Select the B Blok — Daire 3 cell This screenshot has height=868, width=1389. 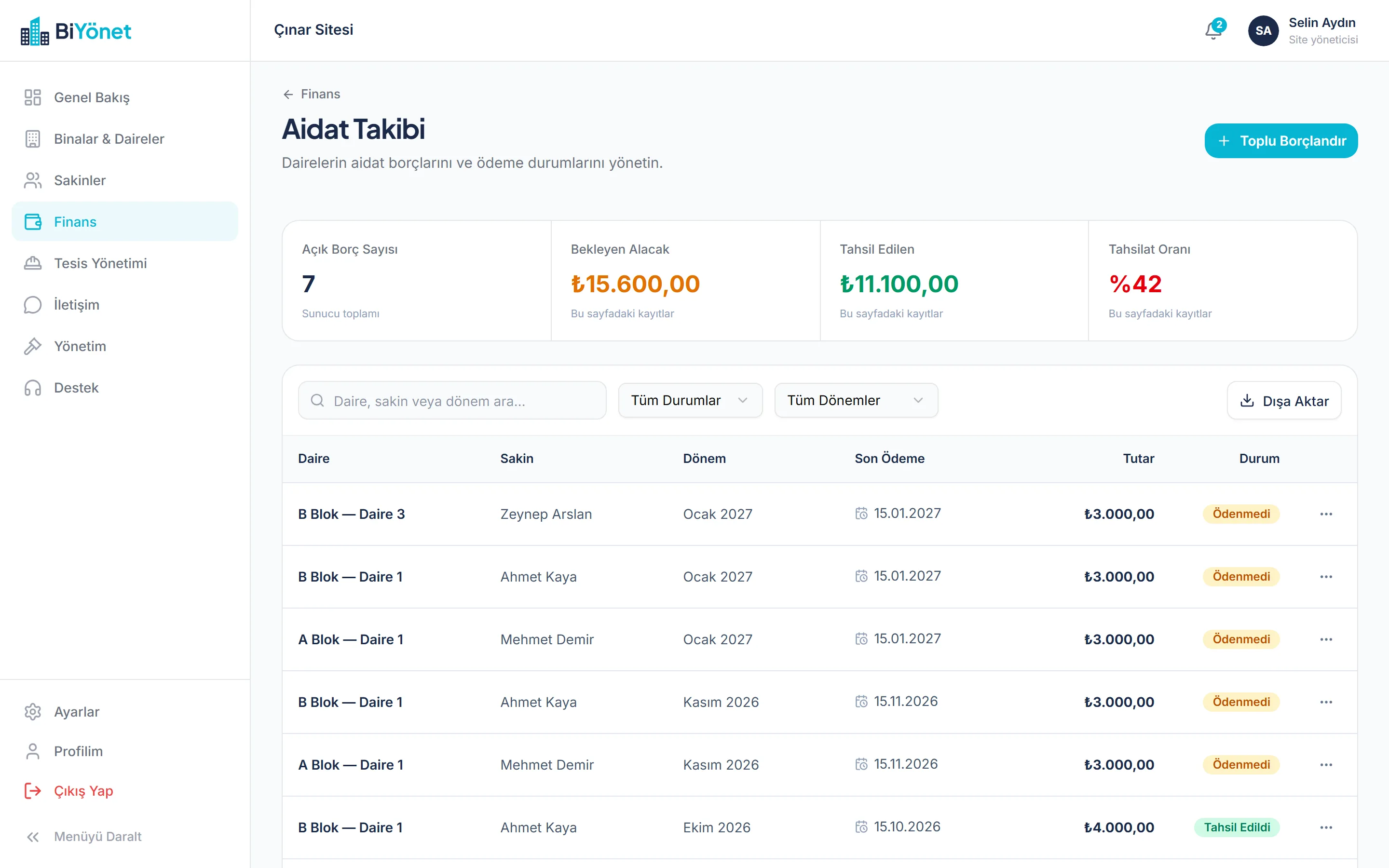tap(351, 514)
